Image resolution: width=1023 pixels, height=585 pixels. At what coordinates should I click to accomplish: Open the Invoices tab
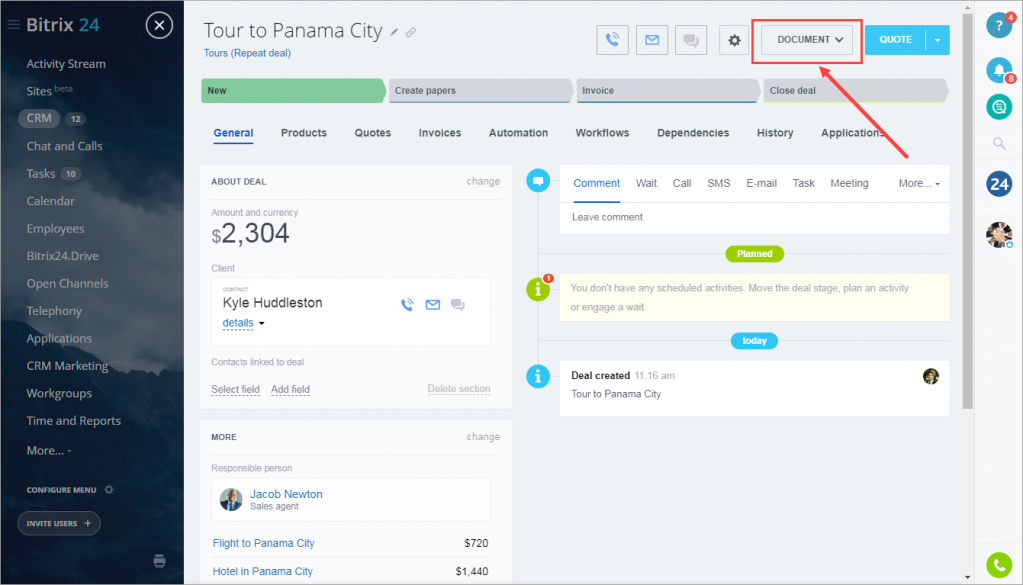440,133
